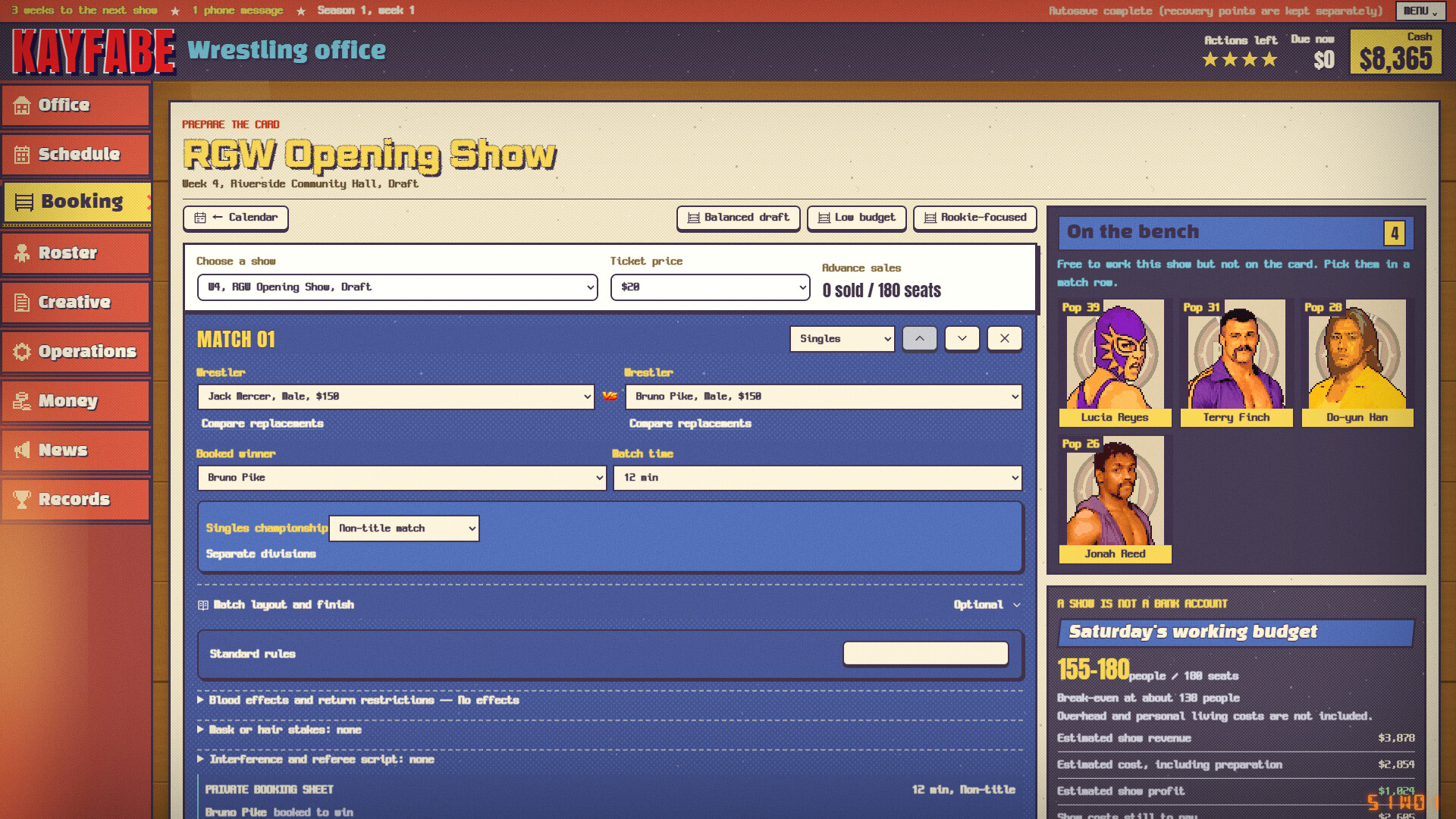Open Jack Mercer wrestler dropdown
The width and height of the screenshot is (1456, 819).
click(x=396, y=397)
